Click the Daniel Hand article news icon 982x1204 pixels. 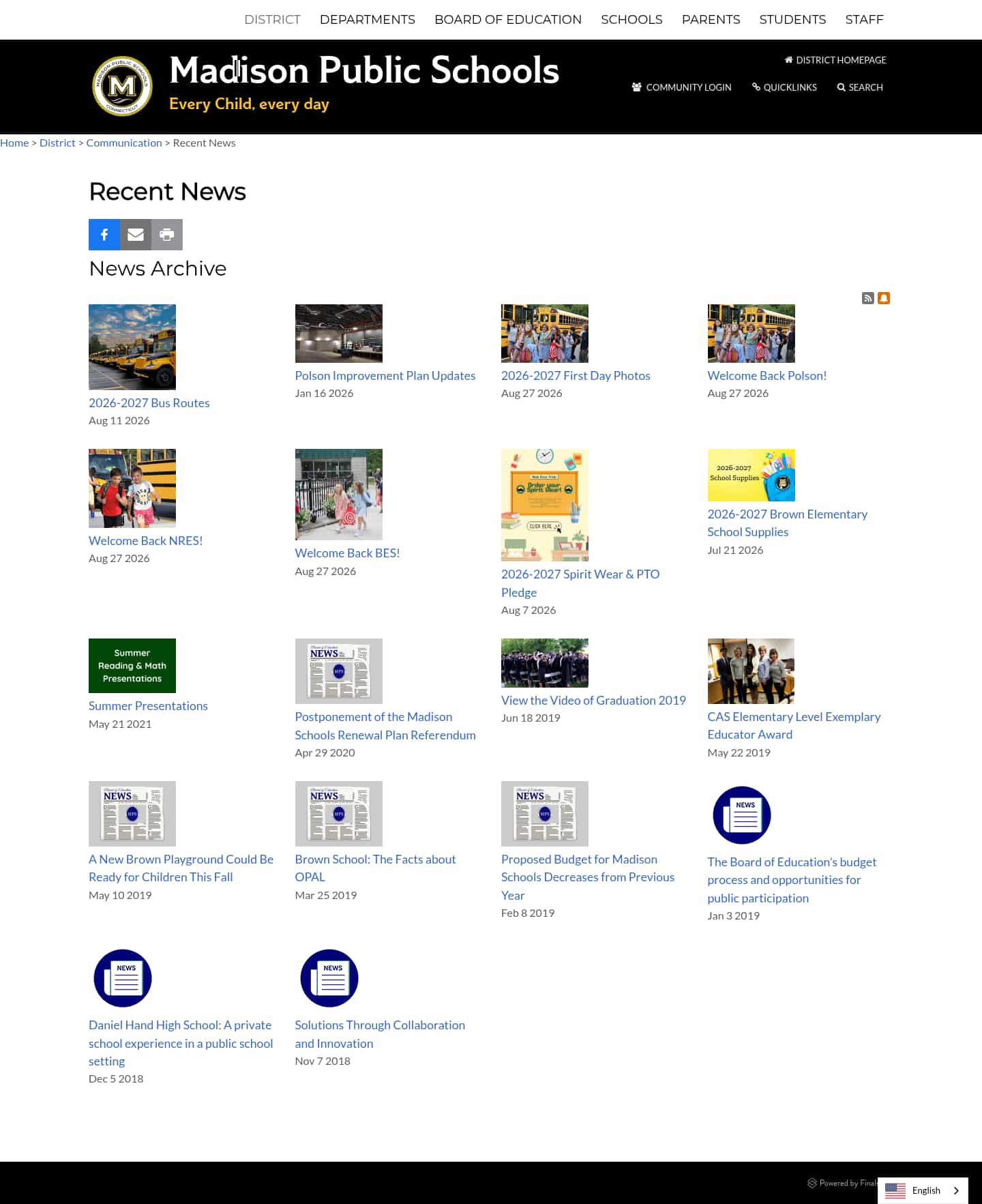(x=123, y=978)
